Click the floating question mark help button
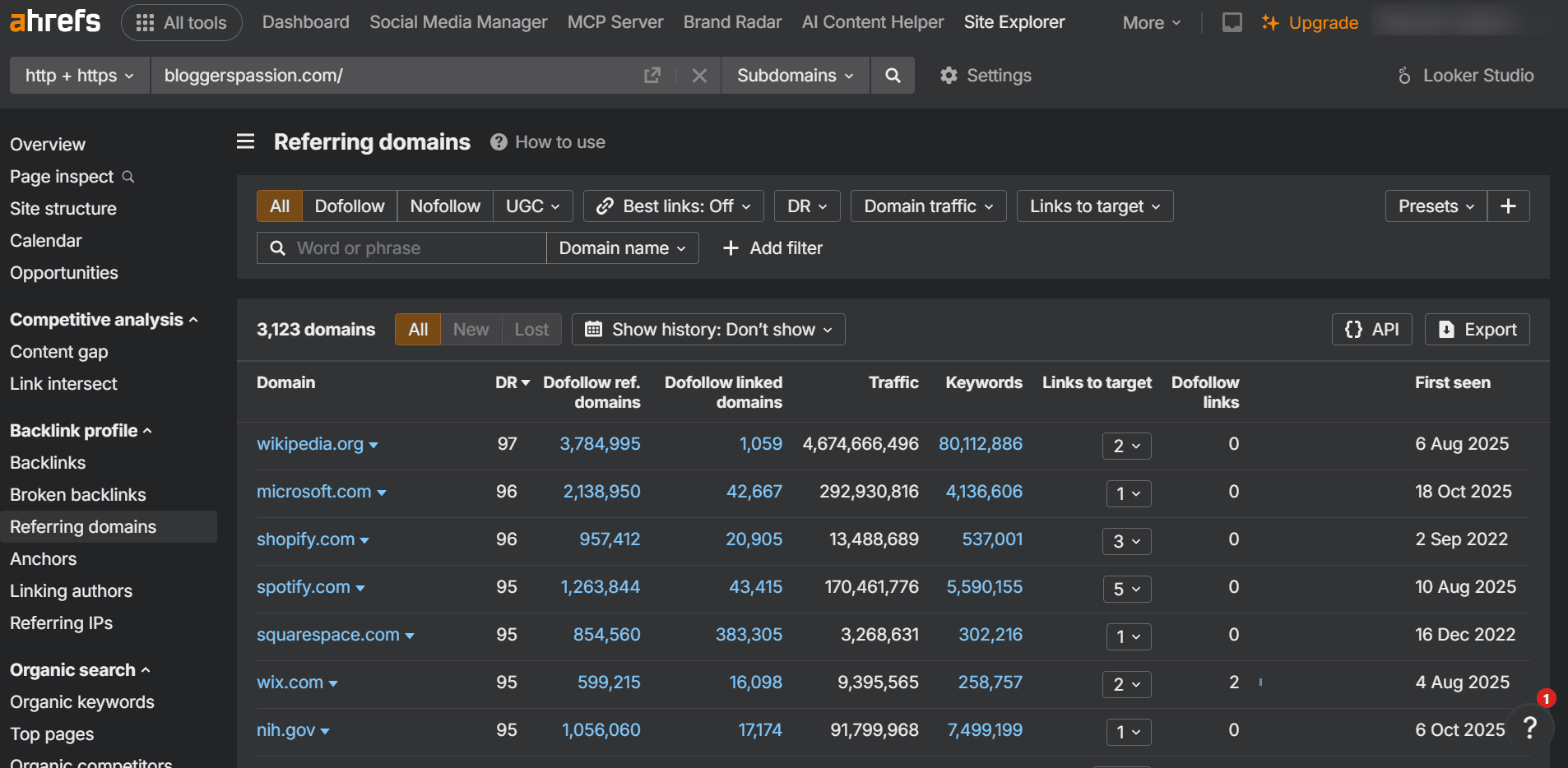 click(x=1530, y=728)
